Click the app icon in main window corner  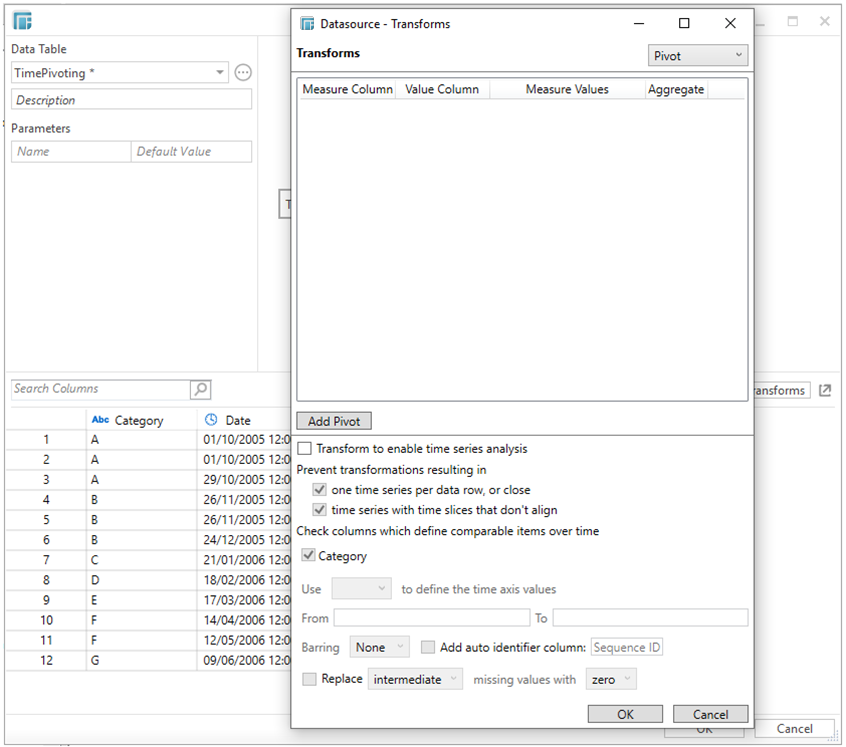point(23,21)
